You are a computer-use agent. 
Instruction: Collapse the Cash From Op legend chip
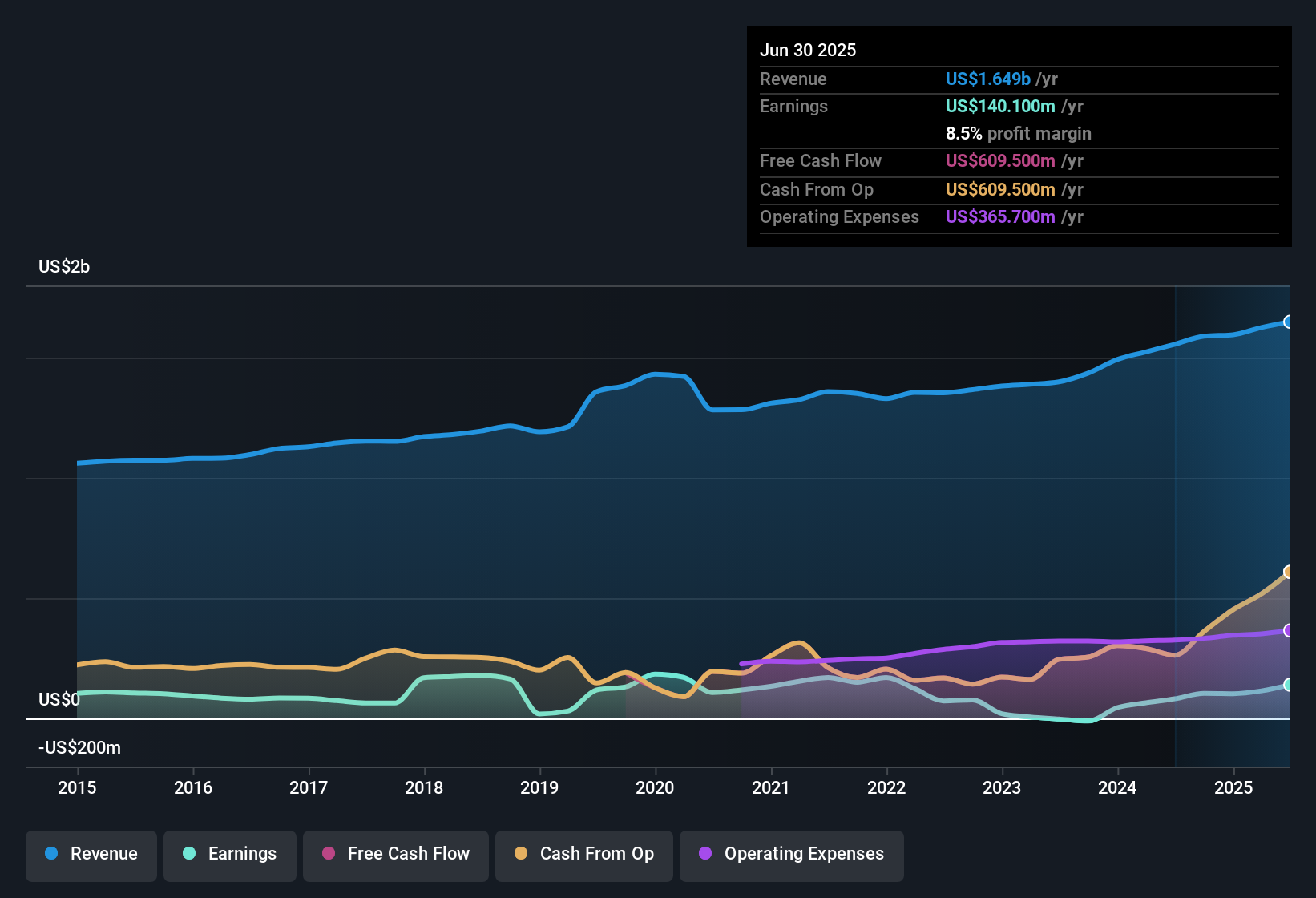click(583, 855)
